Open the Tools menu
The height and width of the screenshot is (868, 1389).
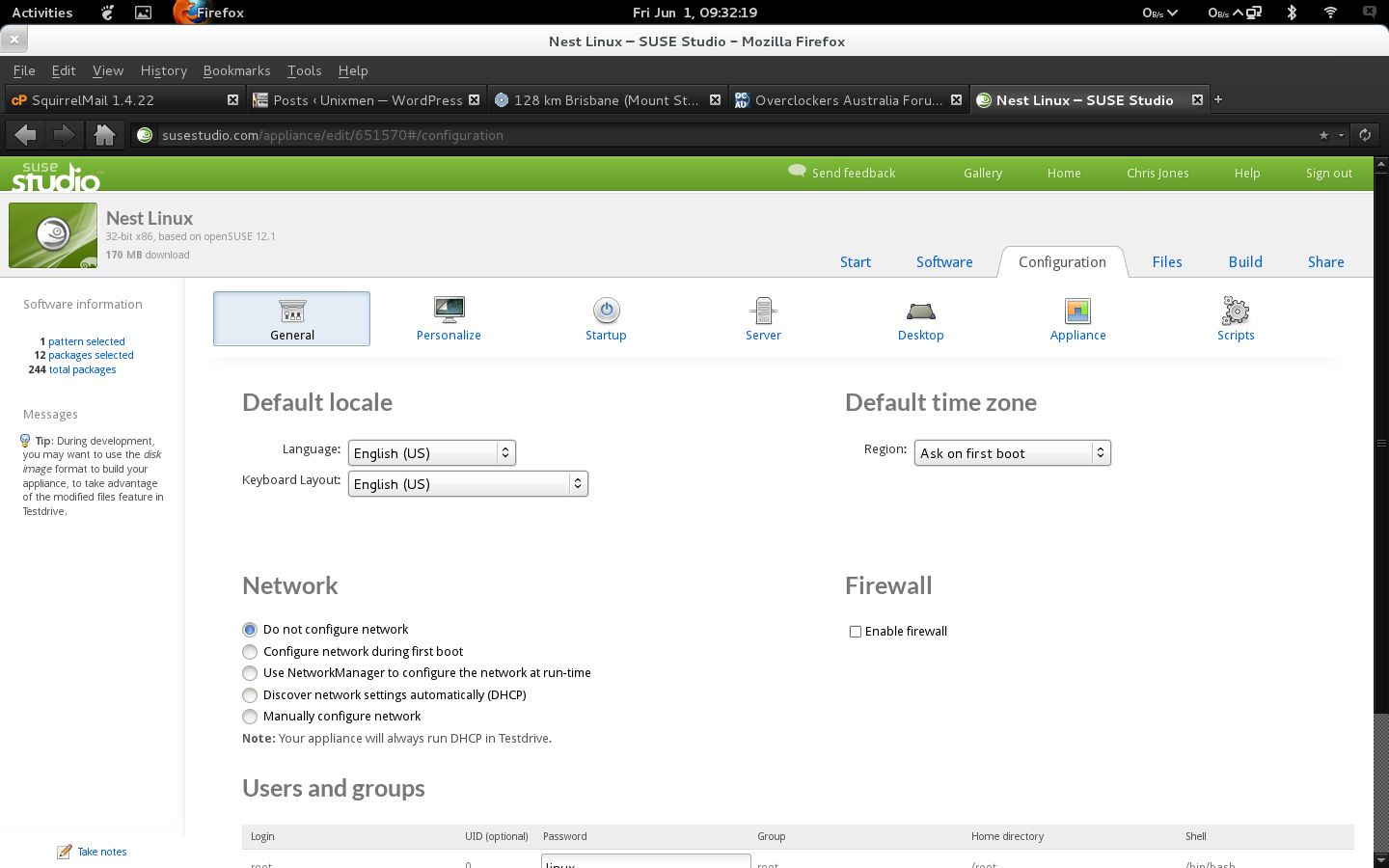coord(304,70)
